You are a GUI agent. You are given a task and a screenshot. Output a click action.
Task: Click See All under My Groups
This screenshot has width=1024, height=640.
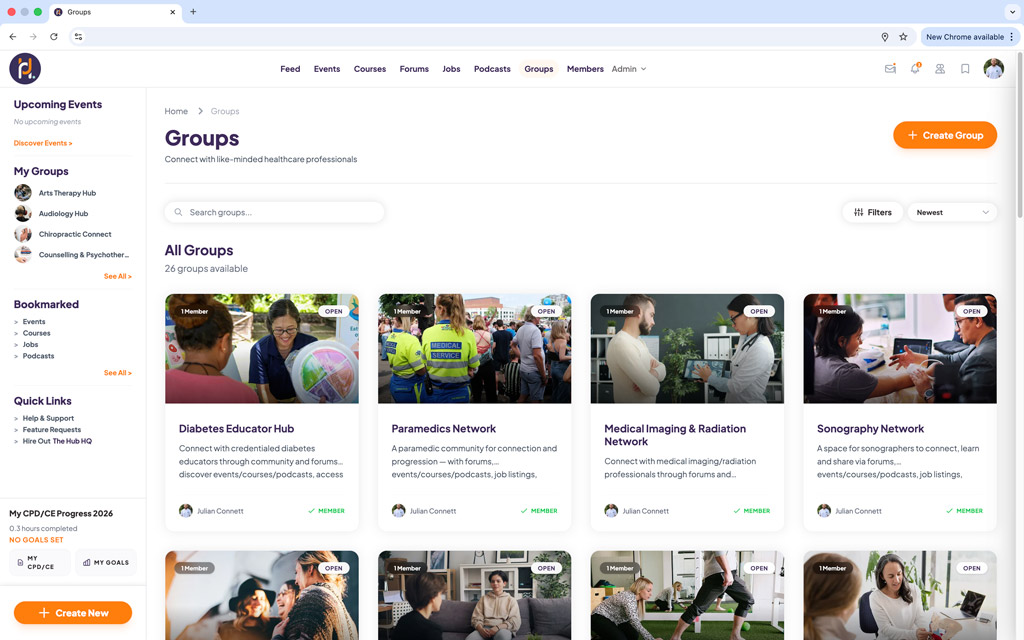(x=118, y=276)
